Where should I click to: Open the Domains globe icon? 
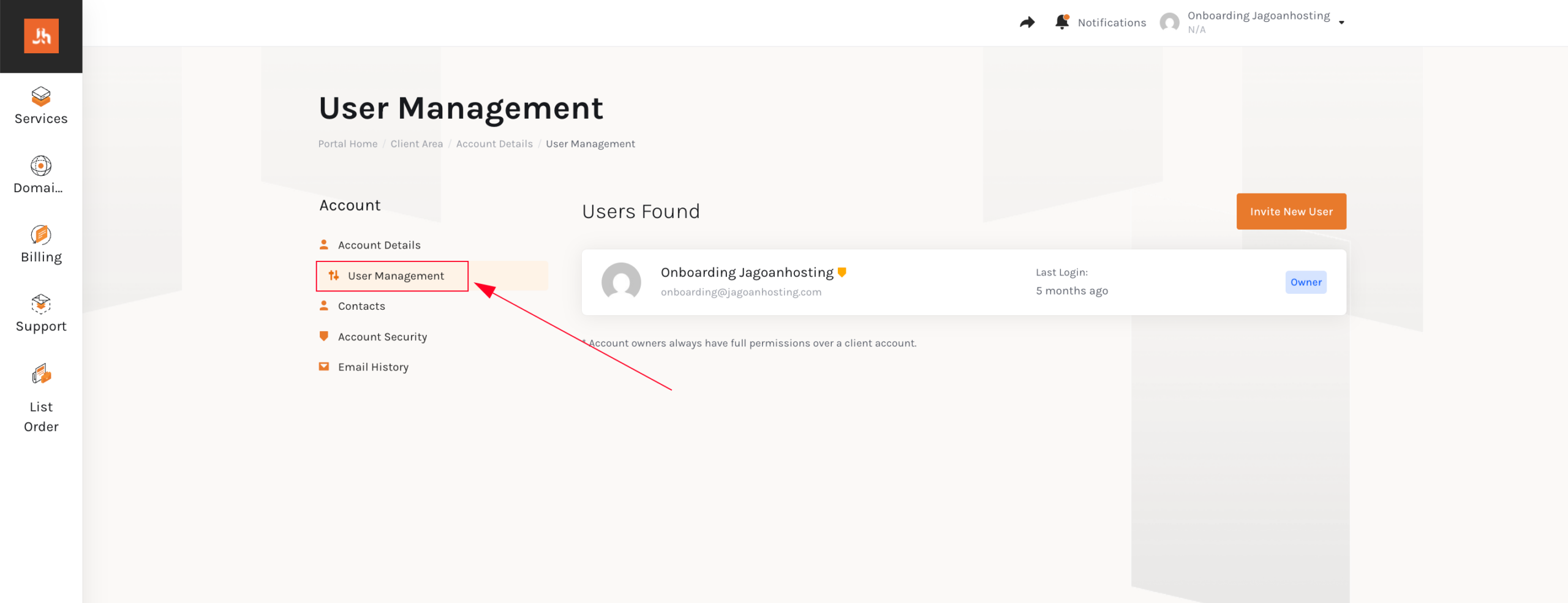tap(41, 166)
